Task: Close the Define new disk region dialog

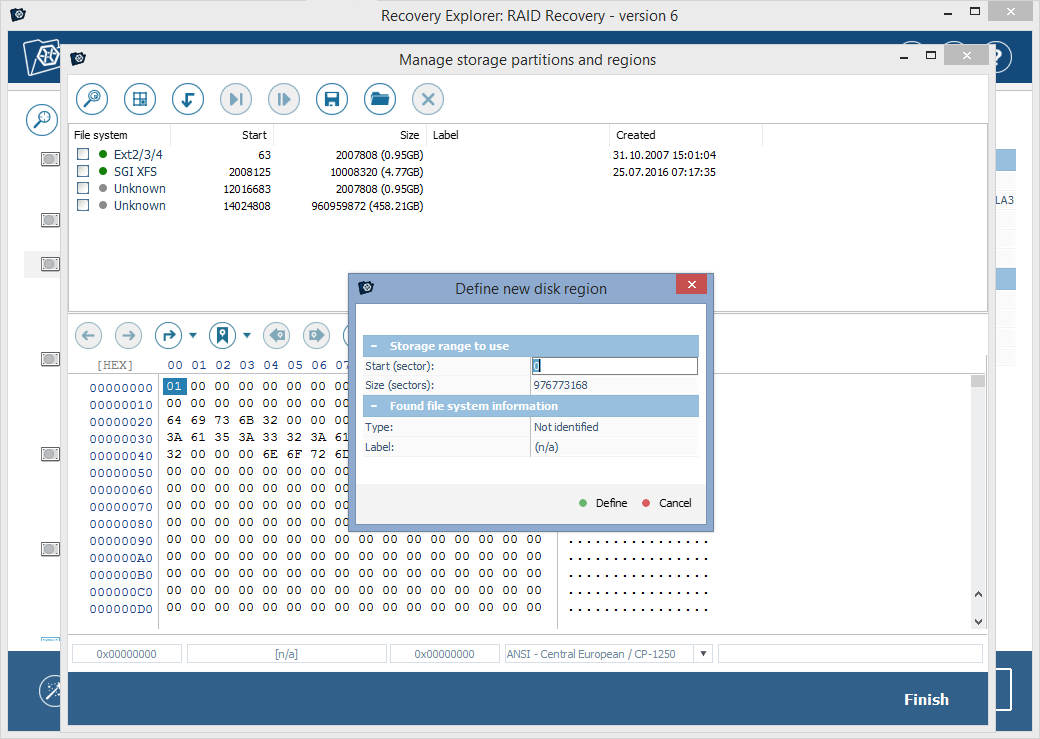Action: pos(692,285)
